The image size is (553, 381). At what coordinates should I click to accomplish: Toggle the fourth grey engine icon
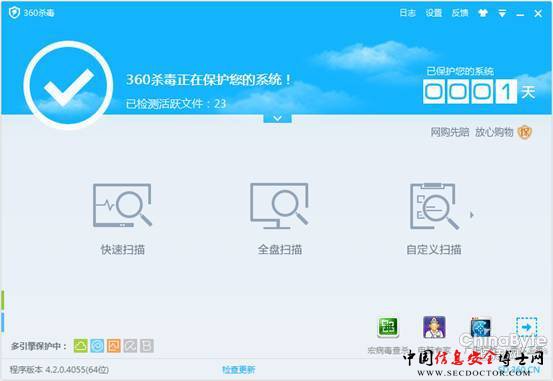[130, 346]
